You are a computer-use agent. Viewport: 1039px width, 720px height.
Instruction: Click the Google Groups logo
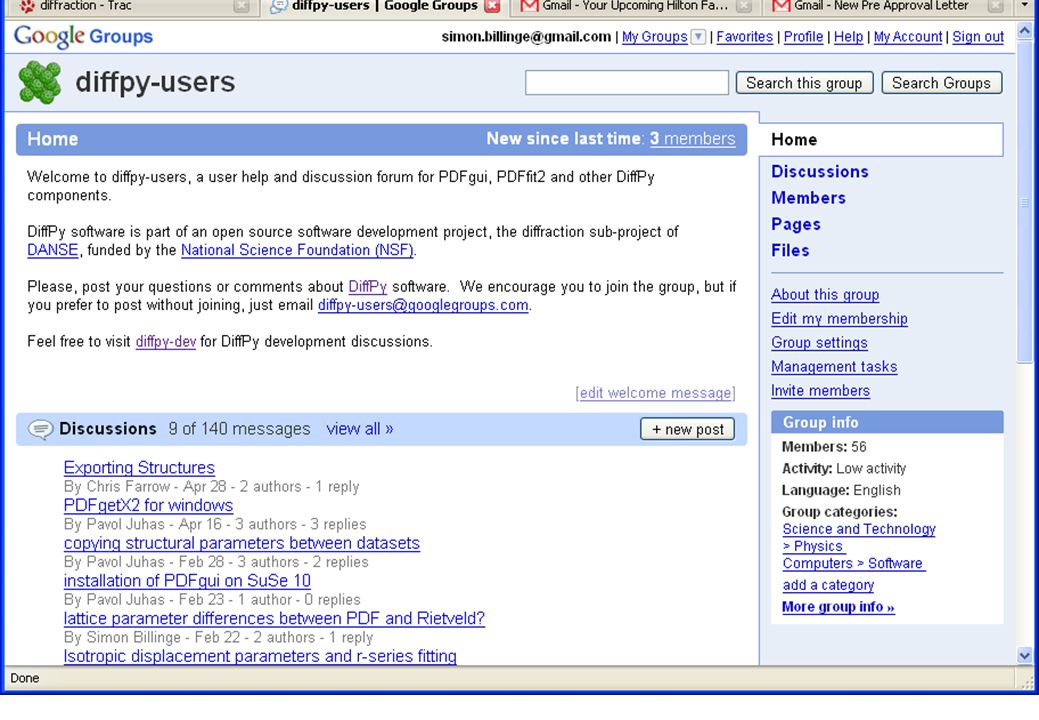coord(83,36)
